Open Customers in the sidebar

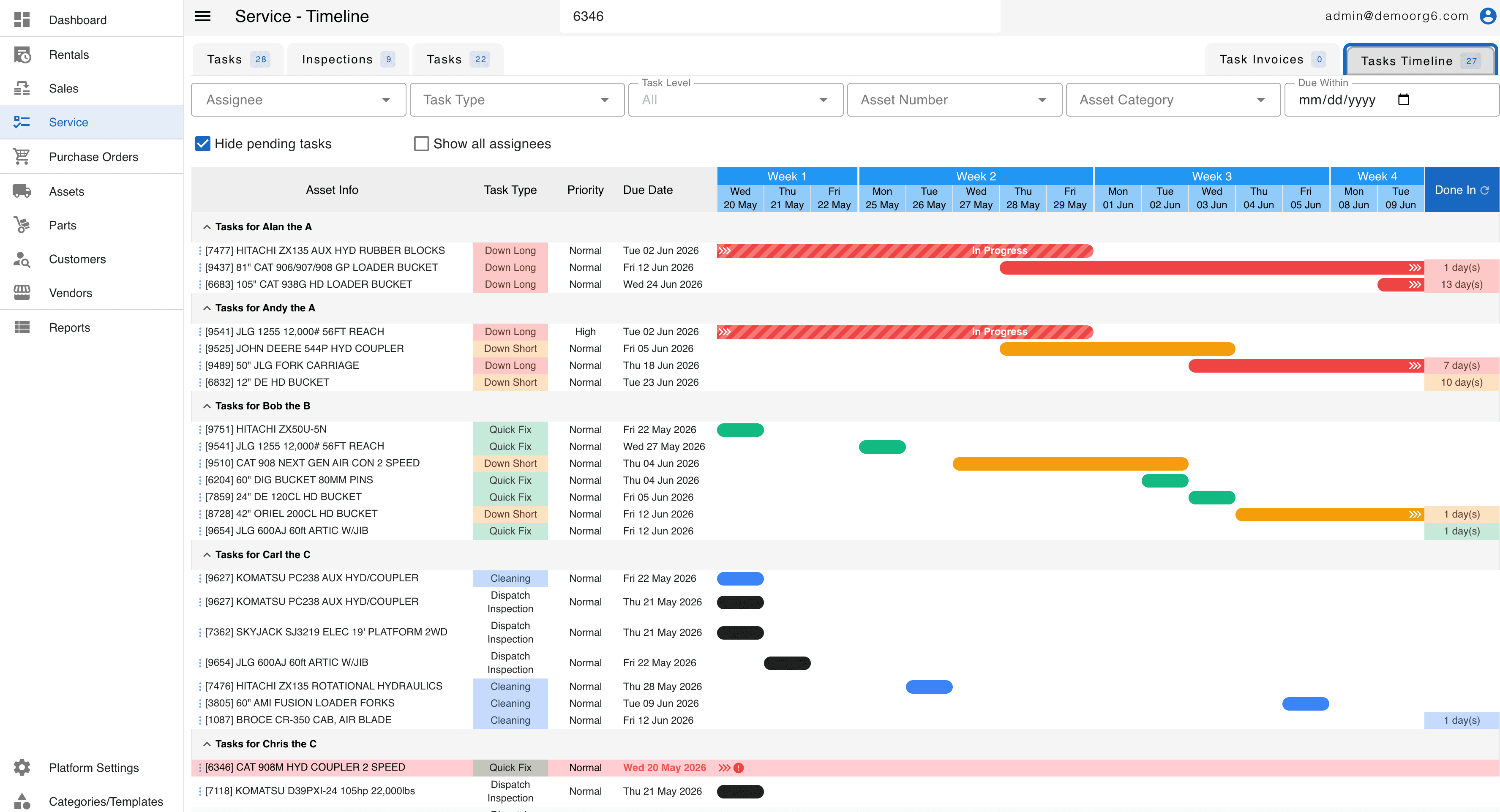click(91, 259)
